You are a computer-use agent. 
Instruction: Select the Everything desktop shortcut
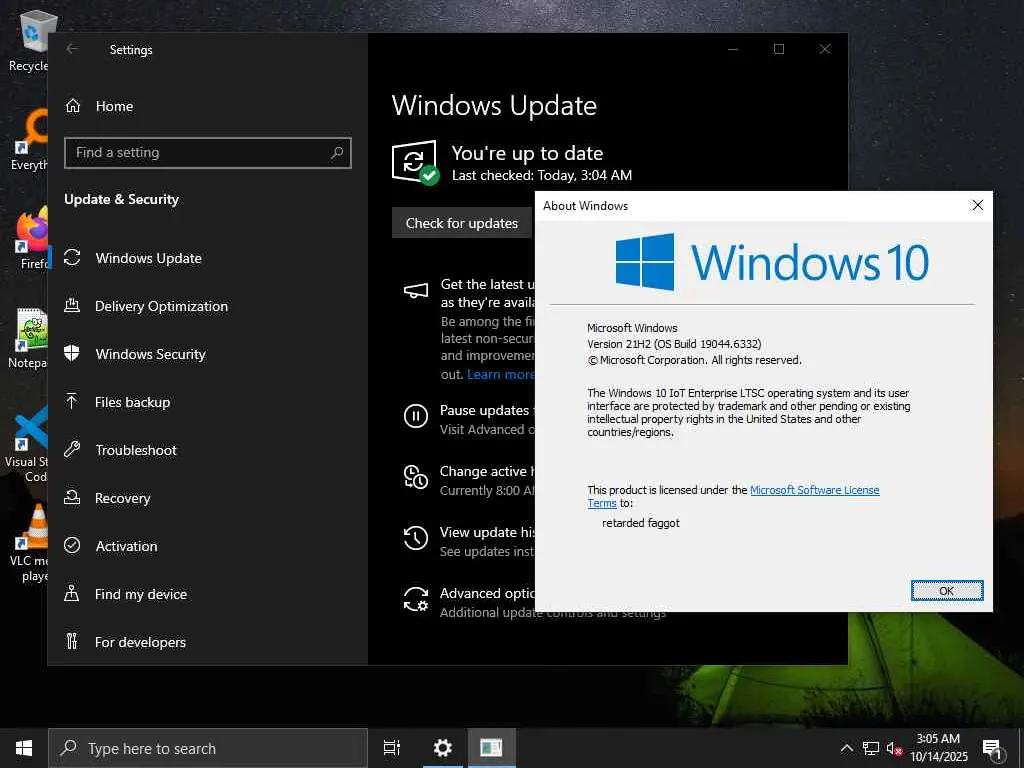click(x=30, y=140)
